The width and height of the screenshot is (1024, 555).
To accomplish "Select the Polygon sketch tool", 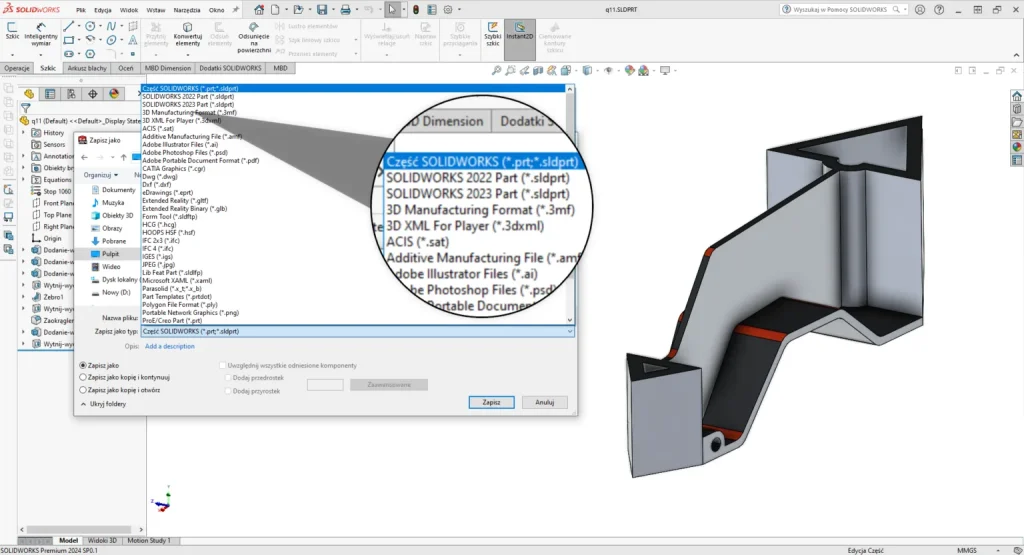I will click(90, 54).
